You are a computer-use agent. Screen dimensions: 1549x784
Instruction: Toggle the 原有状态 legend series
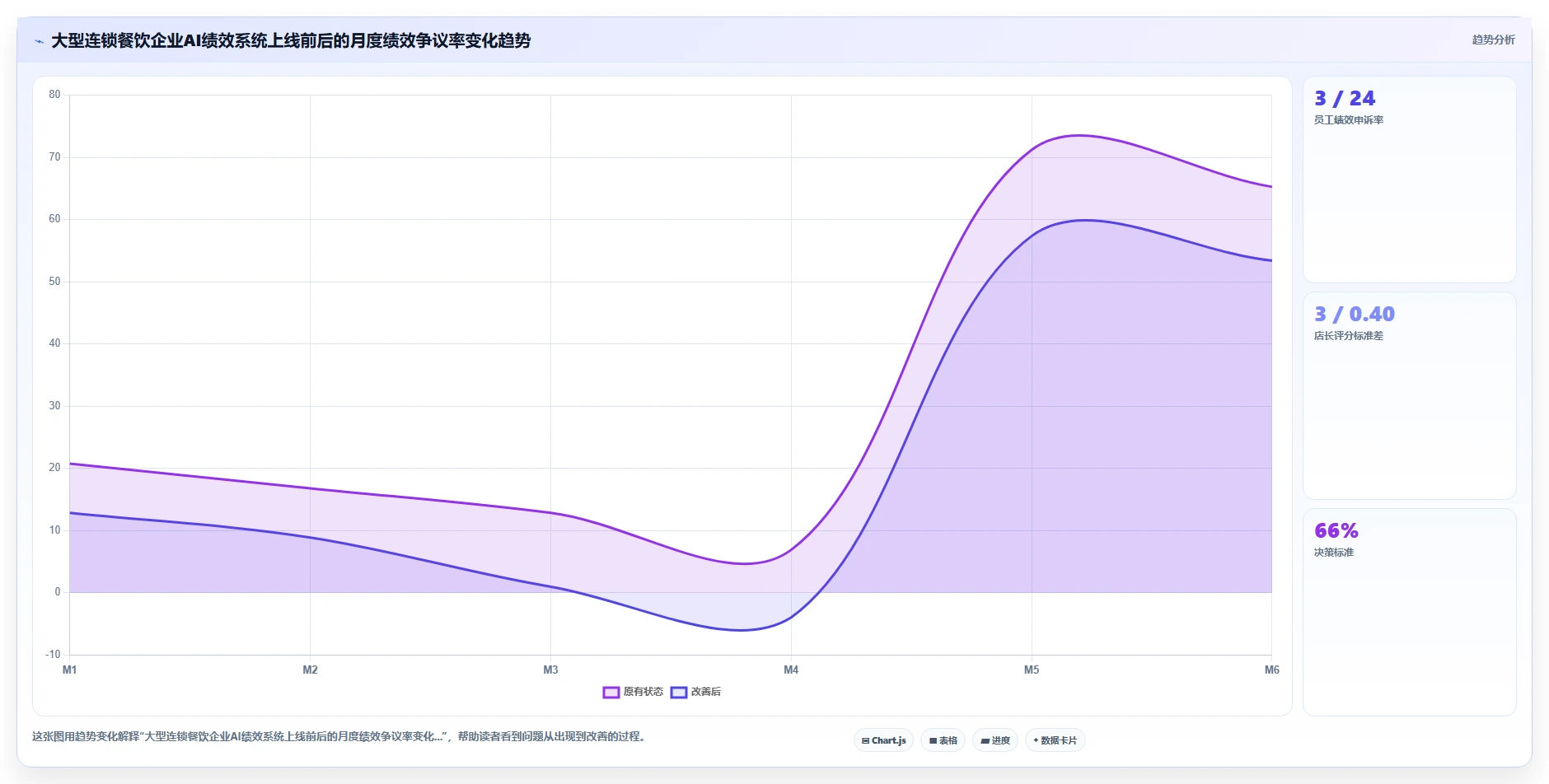[x=633, y=692]
